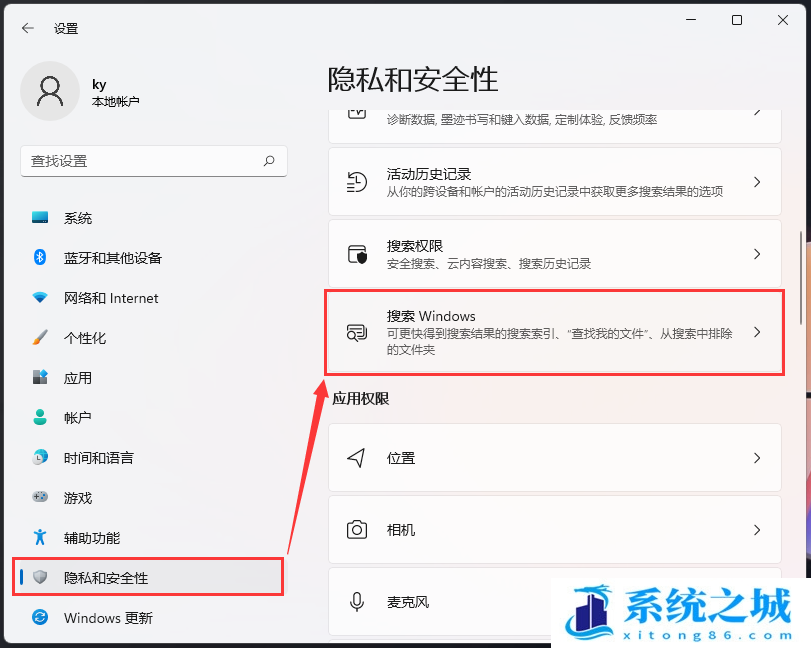Click the 隐私和安全性 page heading
The image size is (811, 648).
413,80
